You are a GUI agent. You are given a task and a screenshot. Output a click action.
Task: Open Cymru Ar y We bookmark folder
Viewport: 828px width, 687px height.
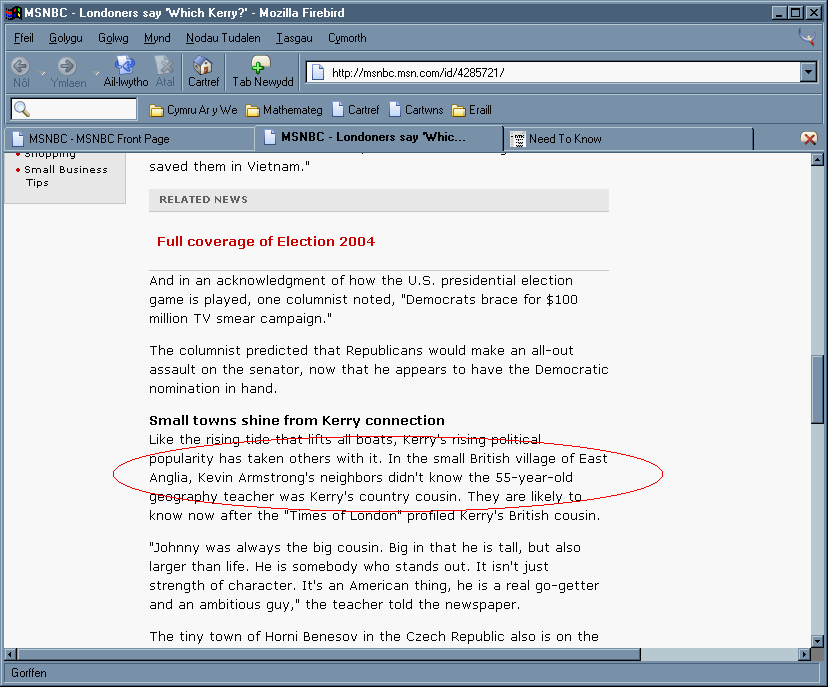click(x=193, y=110)
